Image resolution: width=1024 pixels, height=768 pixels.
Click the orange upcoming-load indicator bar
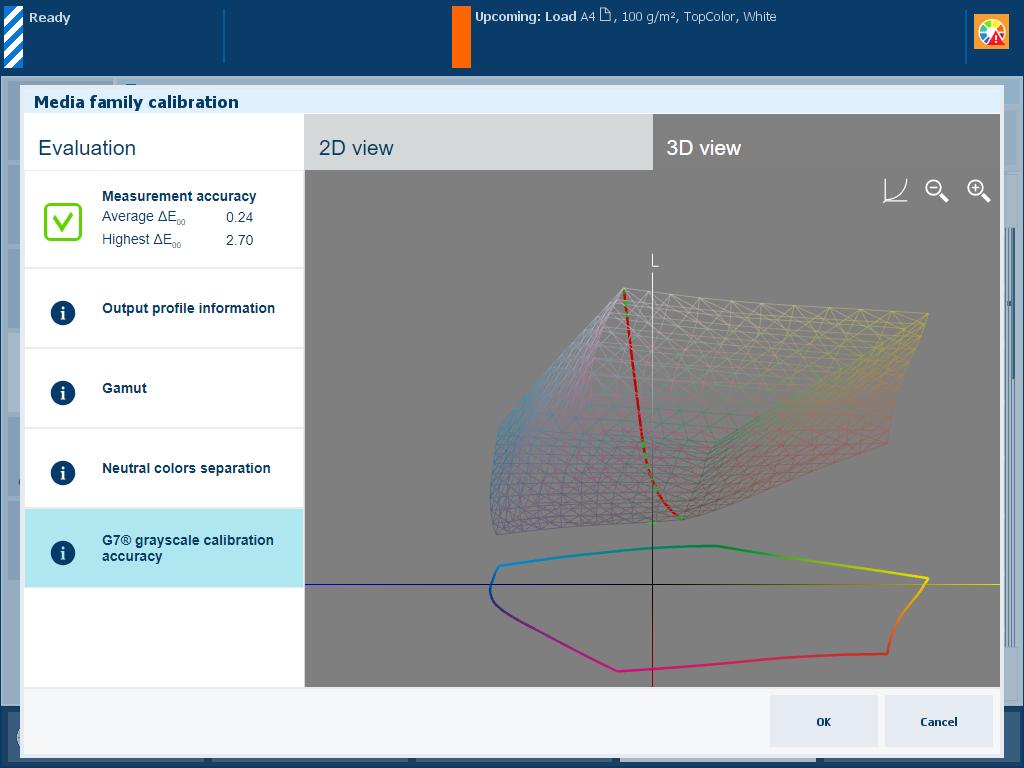point(461,37)
